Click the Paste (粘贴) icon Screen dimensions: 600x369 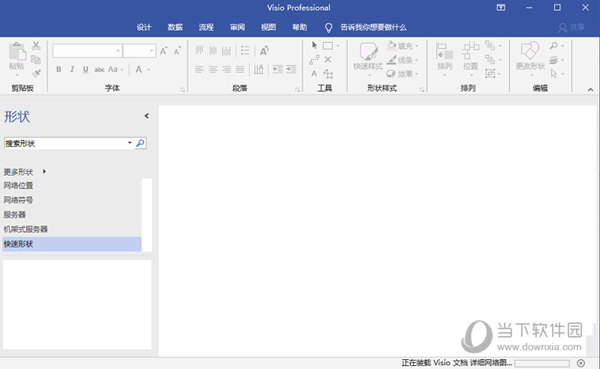(17, 52)
